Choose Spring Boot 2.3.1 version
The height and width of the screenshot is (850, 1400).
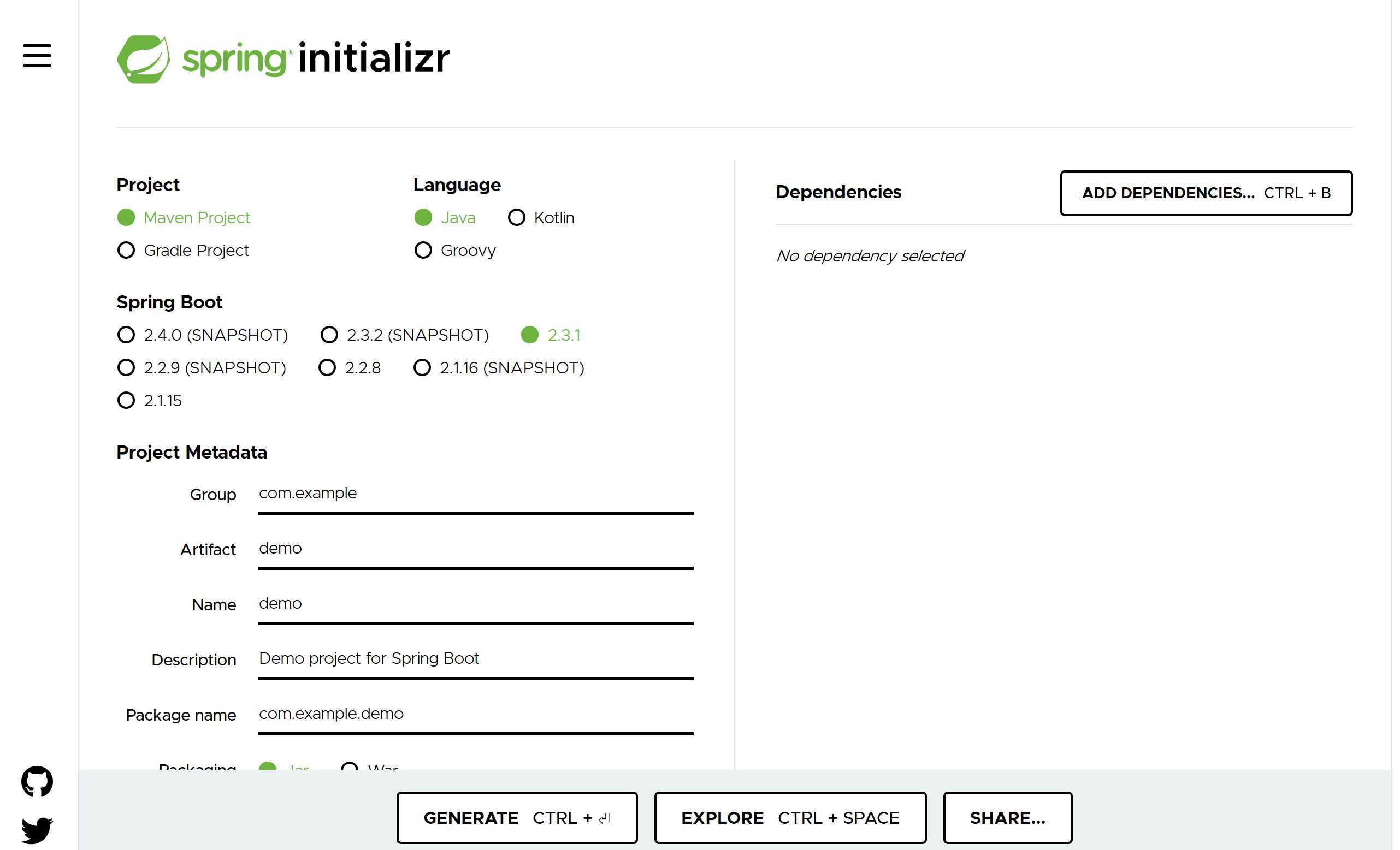point(551,335)
